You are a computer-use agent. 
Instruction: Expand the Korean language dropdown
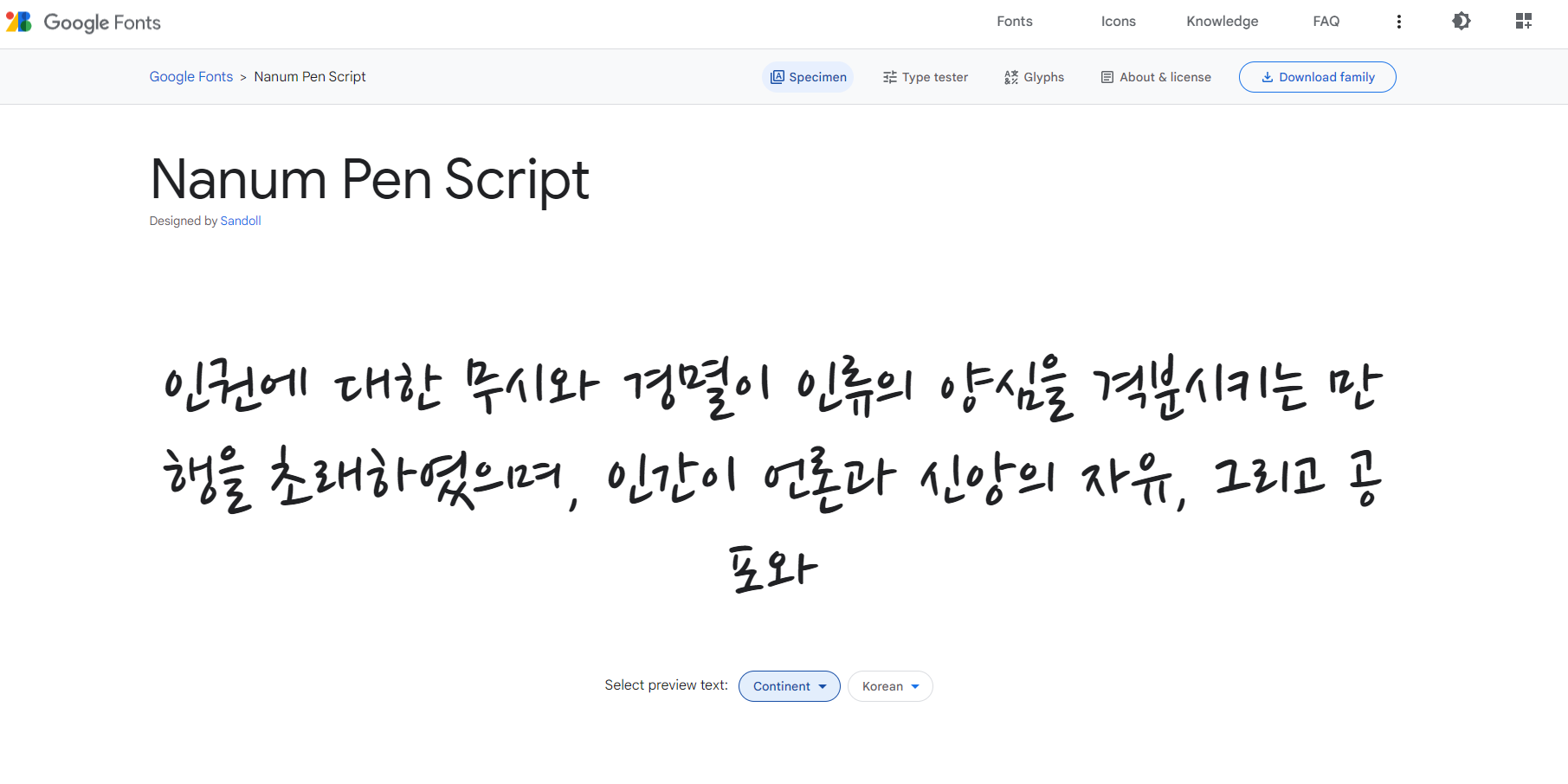click(x=890, y=686)
